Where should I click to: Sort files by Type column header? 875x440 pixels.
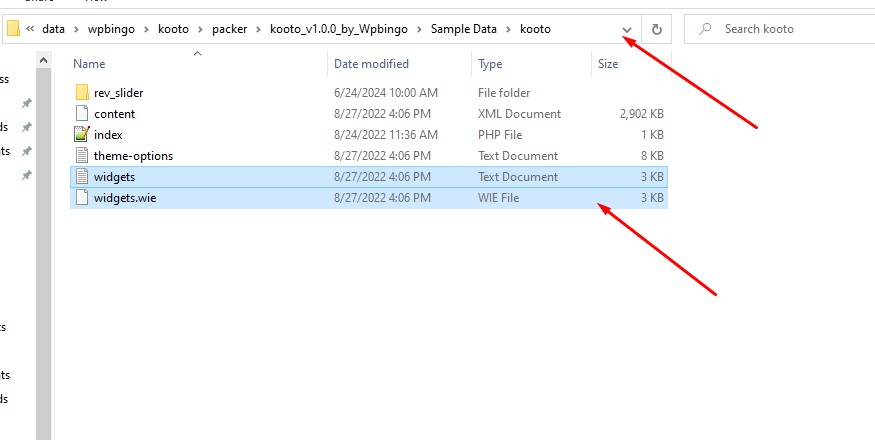[490, 64]
